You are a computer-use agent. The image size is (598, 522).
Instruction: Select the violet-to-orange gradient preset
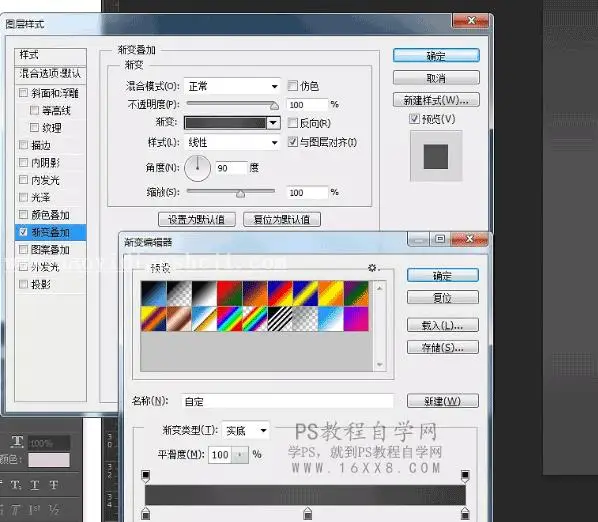click(x=255, y=294)
